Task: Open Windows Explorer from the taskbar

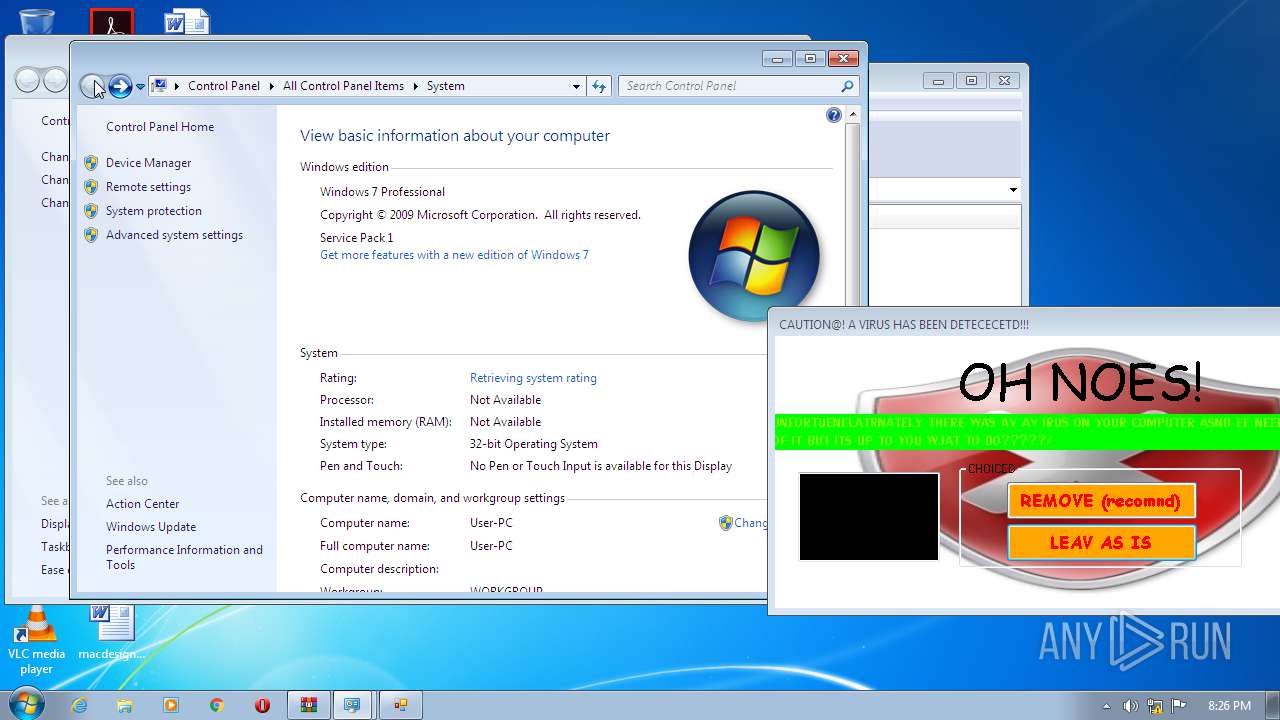Action: coord(125,705)
